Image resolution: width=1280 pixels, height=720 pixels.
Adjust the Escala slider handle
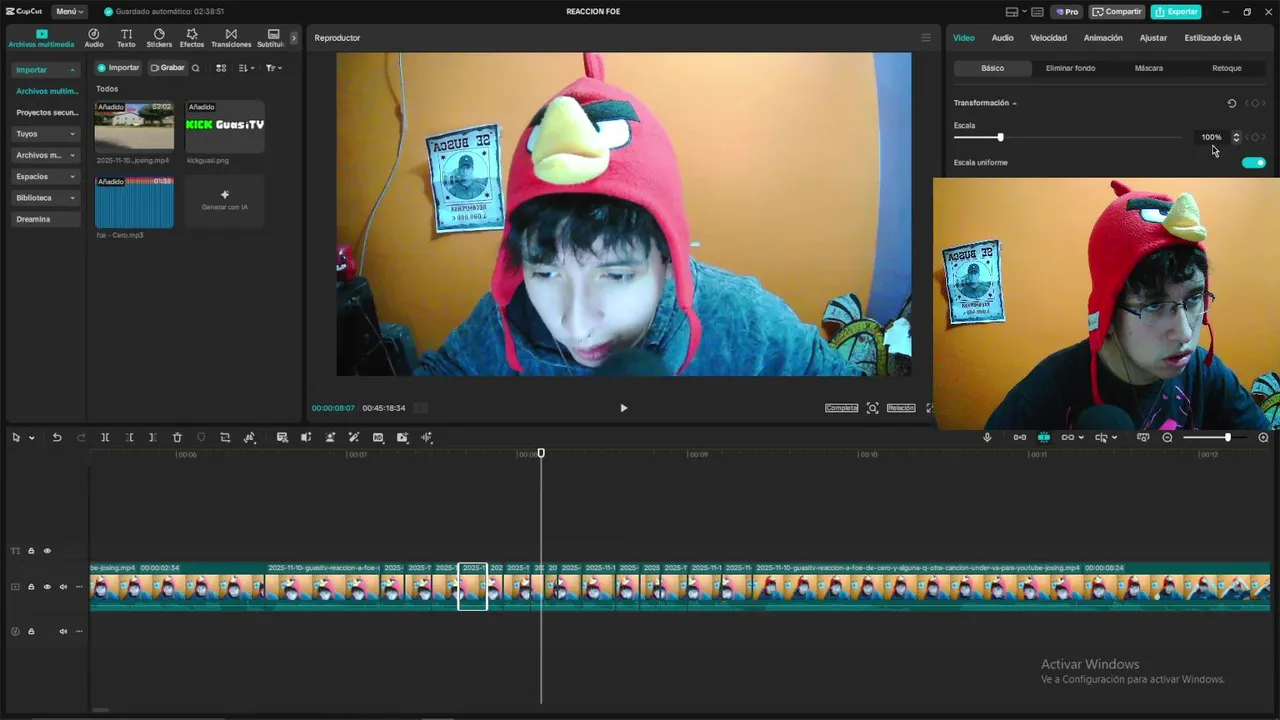pos(1000,137)
